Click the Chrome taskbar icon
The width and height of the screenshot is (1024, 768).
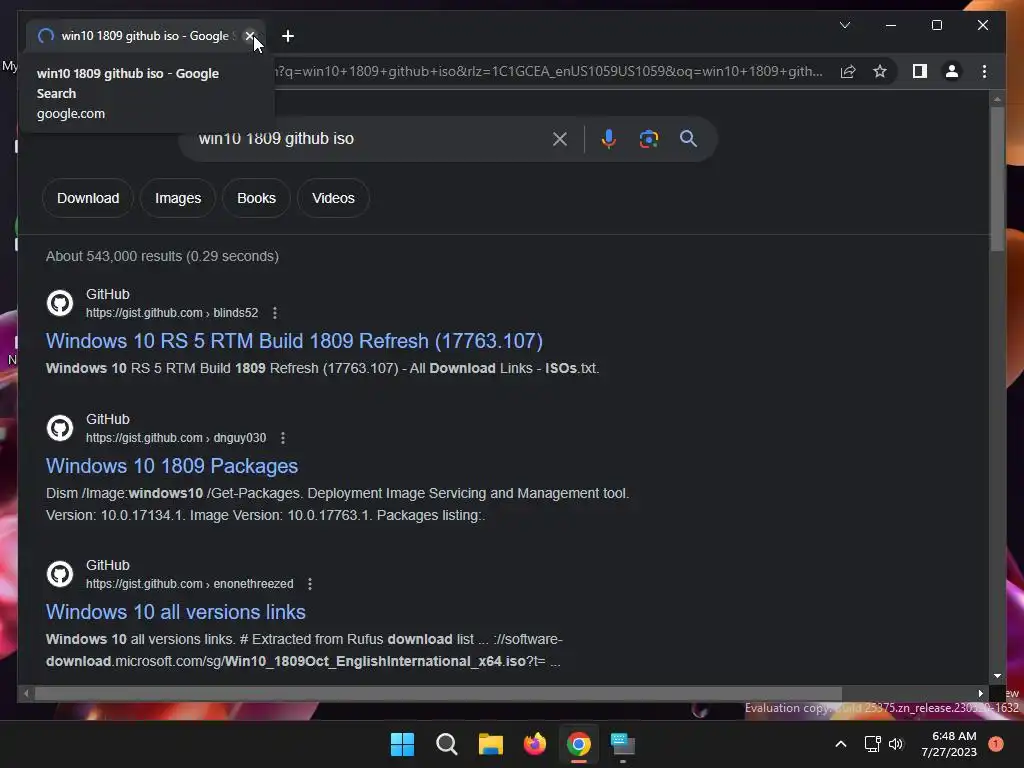(x=579, y=744)
